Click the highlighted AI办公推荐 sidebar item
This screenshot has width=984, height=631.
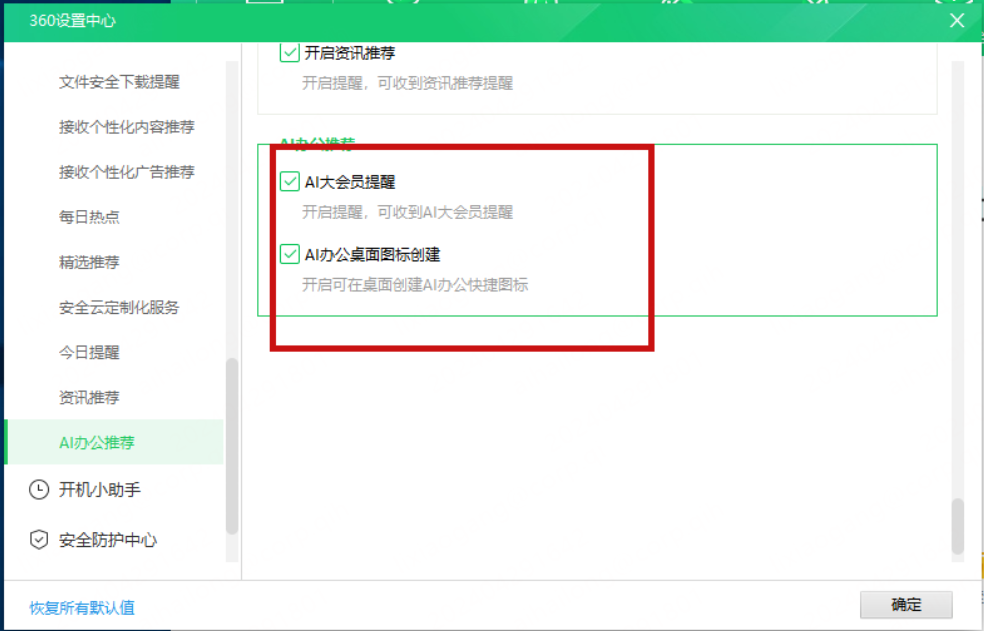(114, 442)
